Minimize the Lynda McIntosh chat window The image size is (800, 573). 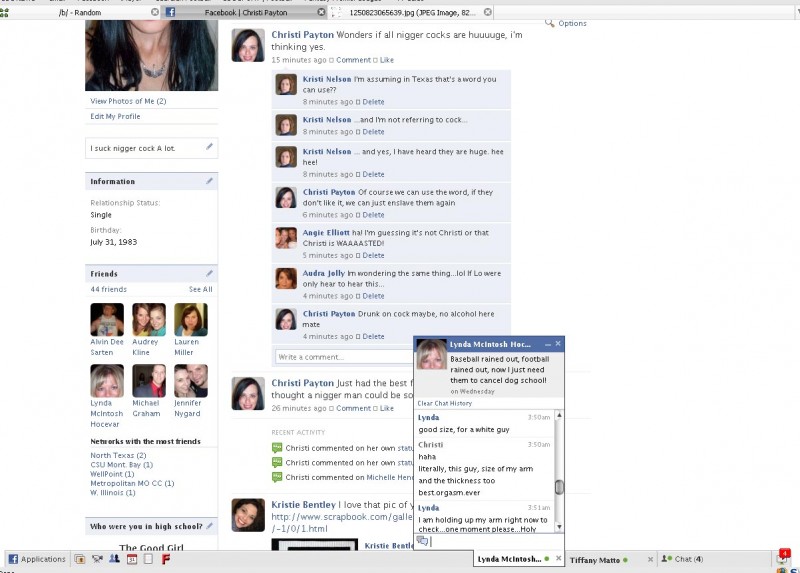[547, 344]
